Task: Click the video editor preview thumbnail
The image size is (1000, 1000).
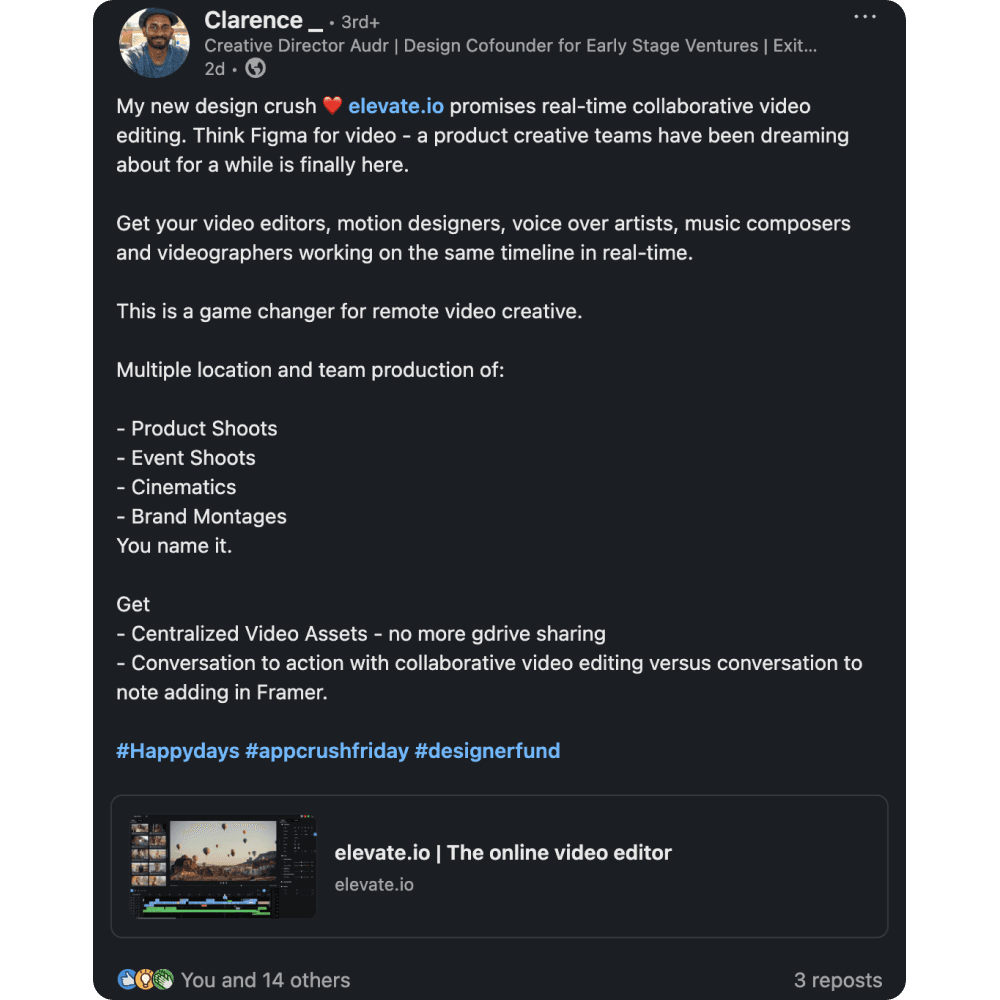Action: (x=223, y=866)
